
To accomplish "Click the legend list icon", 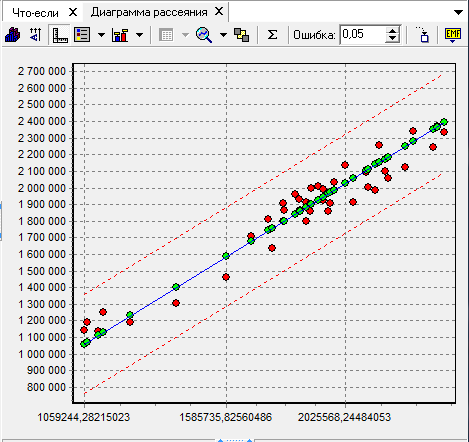I will pos(82,35).
